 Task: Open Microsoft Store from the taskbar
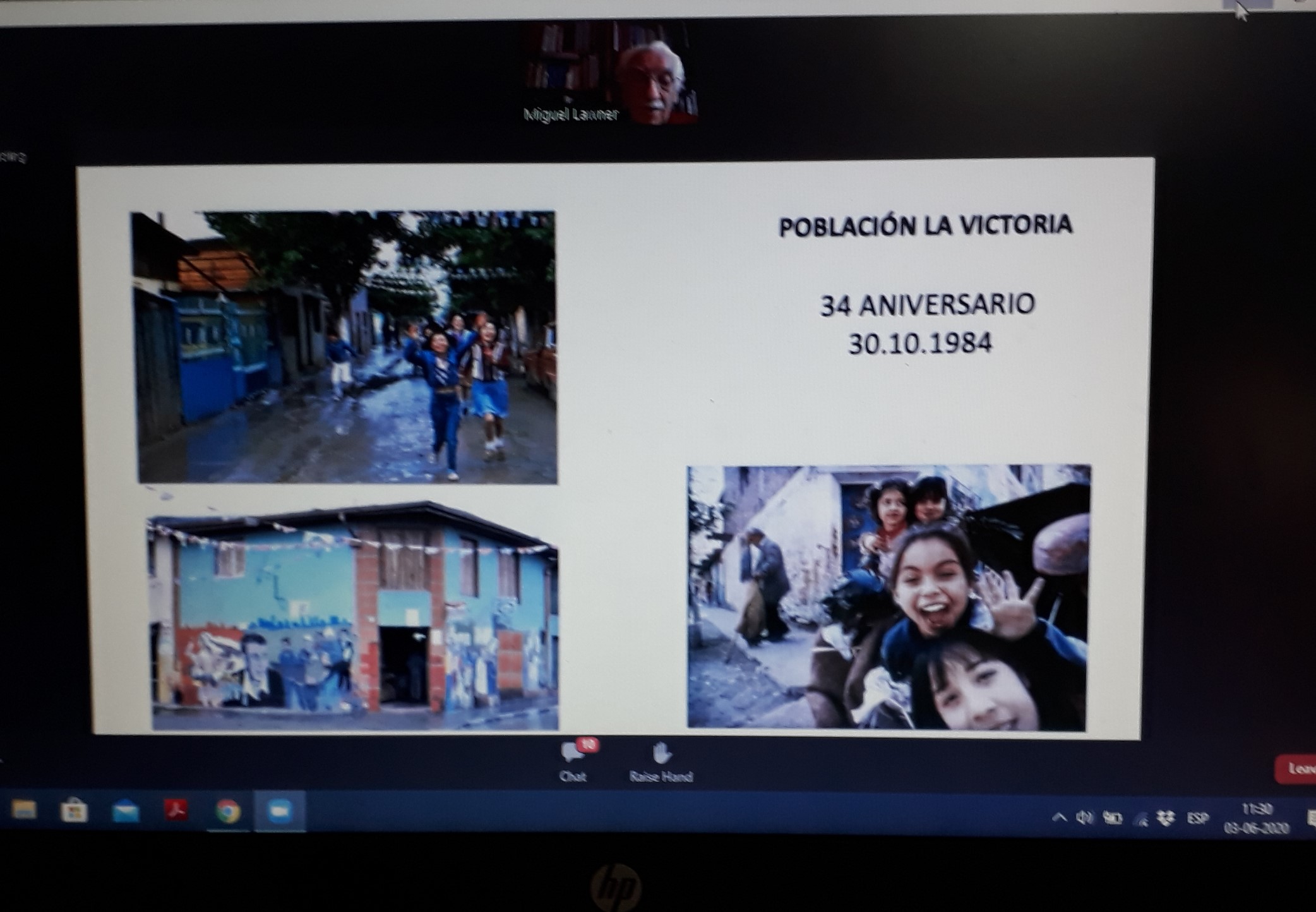[74, 810]
